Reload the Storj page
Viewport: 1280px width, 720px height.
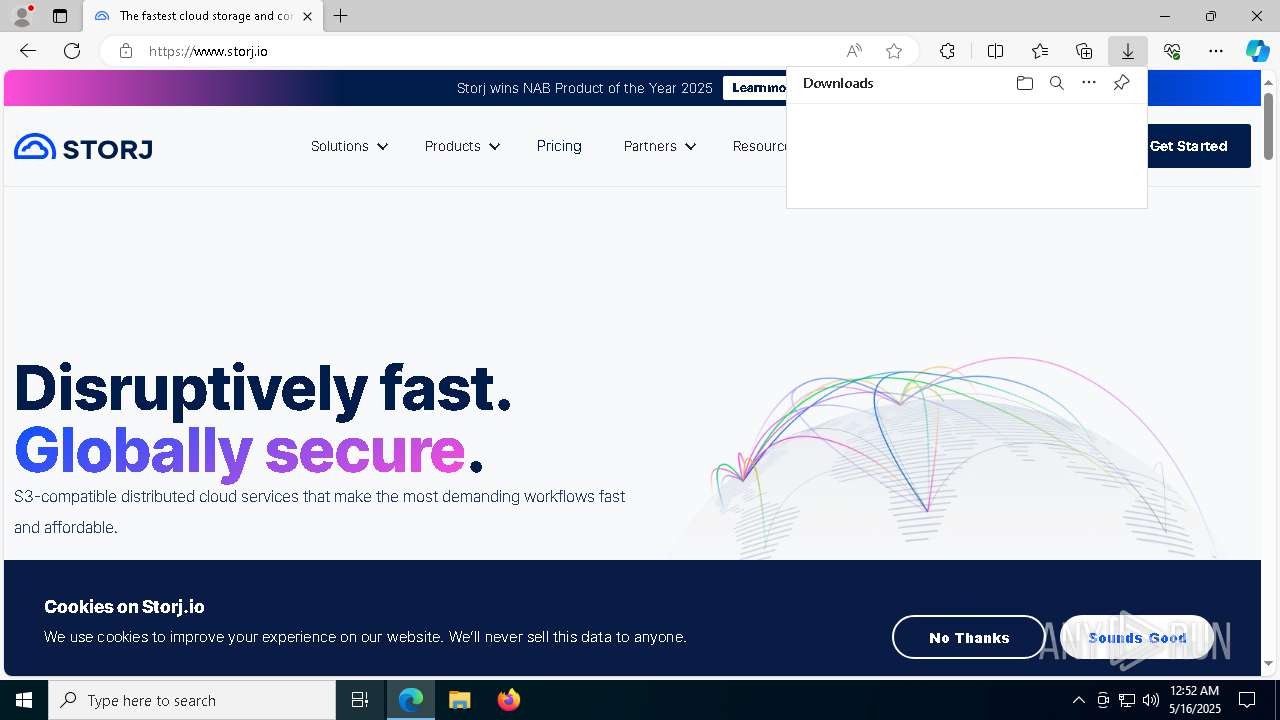72,51
